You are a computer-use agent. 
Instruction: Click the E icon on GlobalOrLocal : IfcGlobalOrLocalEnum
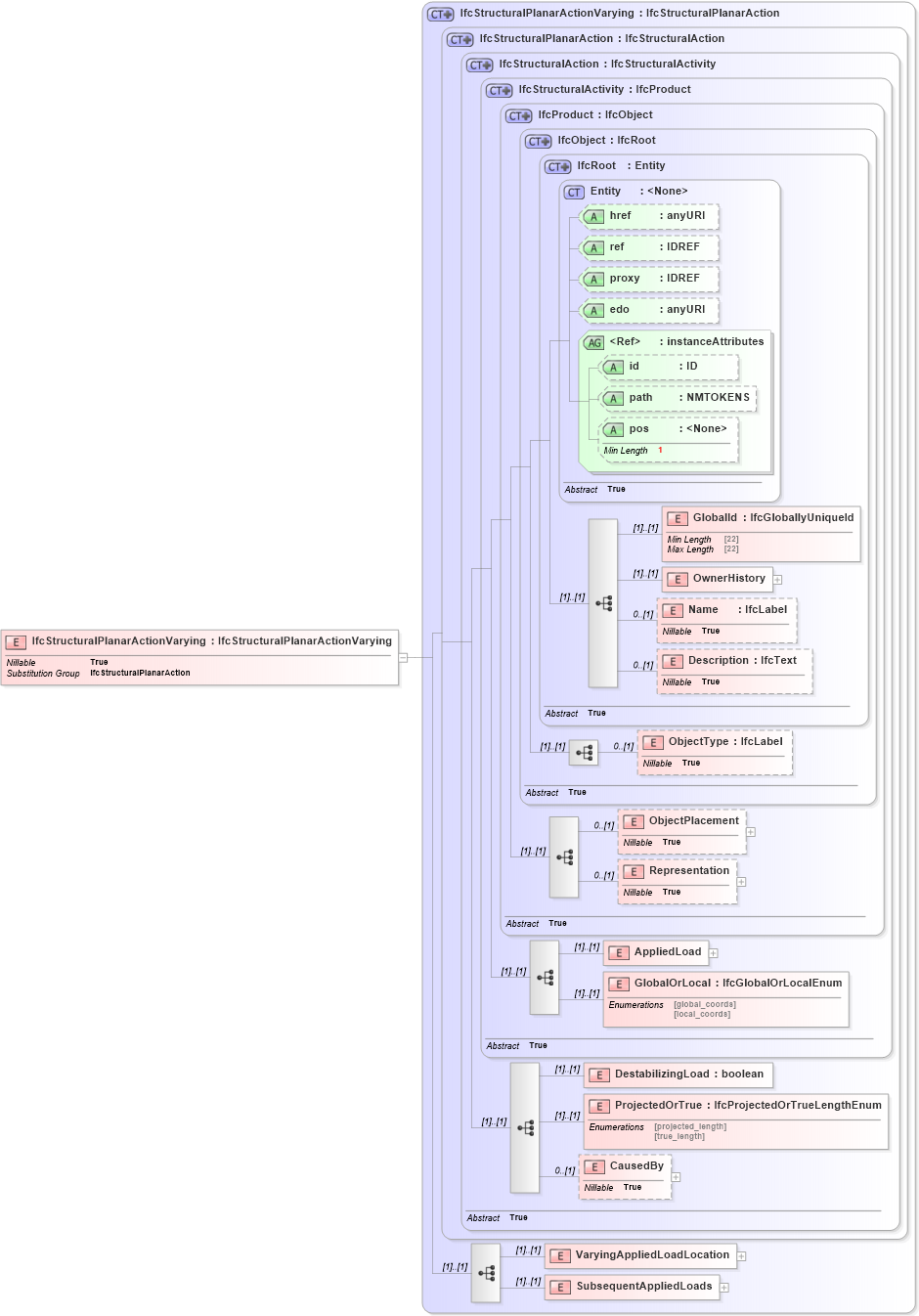(618, 985)
